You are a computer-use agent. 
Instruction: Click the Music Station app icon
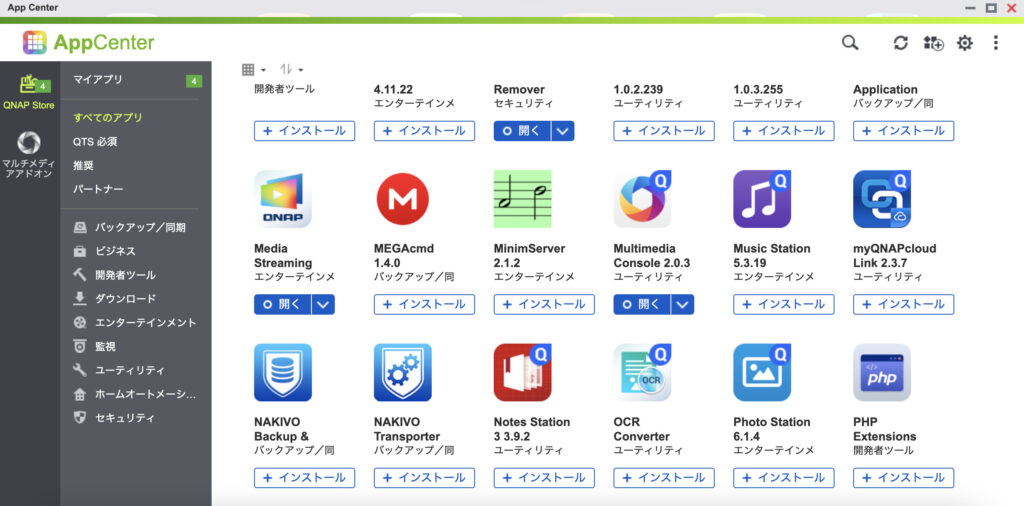(x=762, y=199)
